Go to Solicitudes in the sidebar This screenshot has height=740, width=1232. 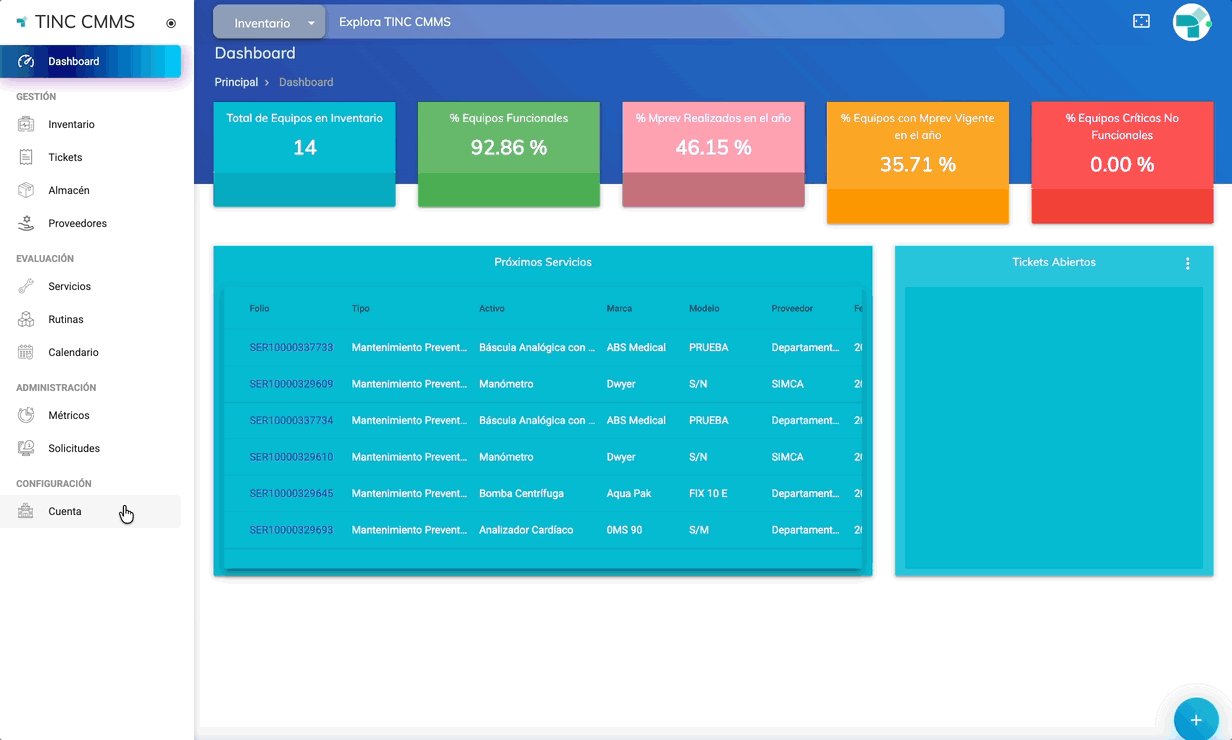click(74, 449)
